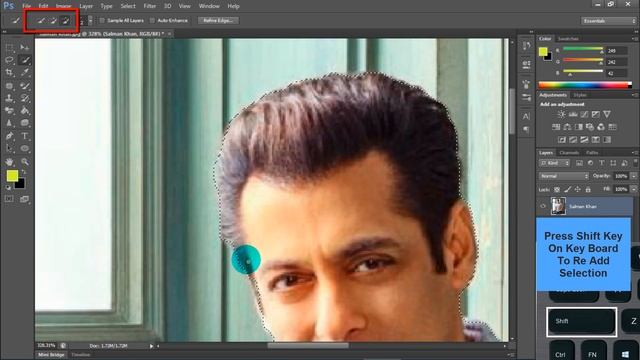Open the Normal blend mode dropdown
Screen dimensions: 640x360
(x=564, y=176)
